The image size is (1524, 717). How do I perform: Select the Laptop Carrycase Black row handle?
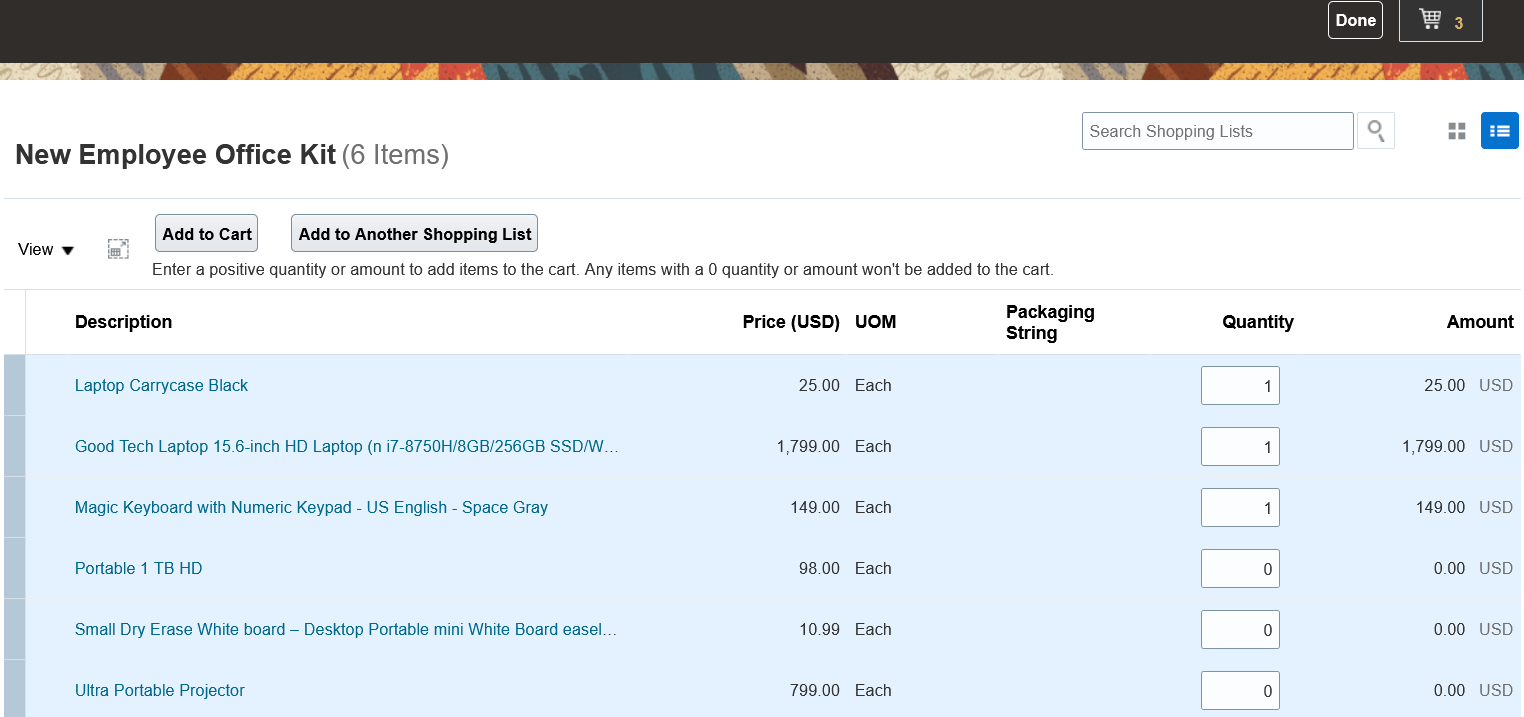tap(15, 386)
